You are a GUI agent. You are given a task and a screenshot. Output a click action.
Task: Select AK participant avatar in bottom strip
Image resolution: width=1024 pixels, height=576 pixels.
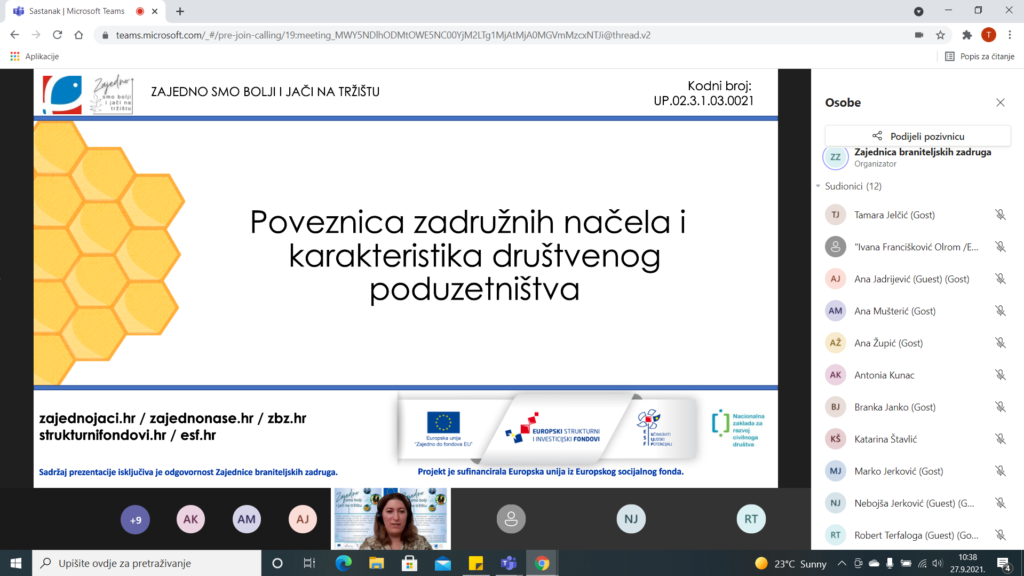click(191, 519)
